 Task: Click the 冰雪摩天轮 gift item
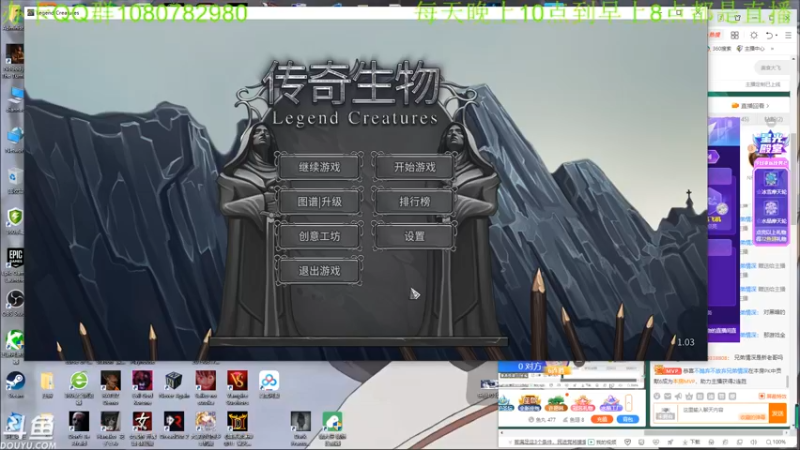[771, 183]
